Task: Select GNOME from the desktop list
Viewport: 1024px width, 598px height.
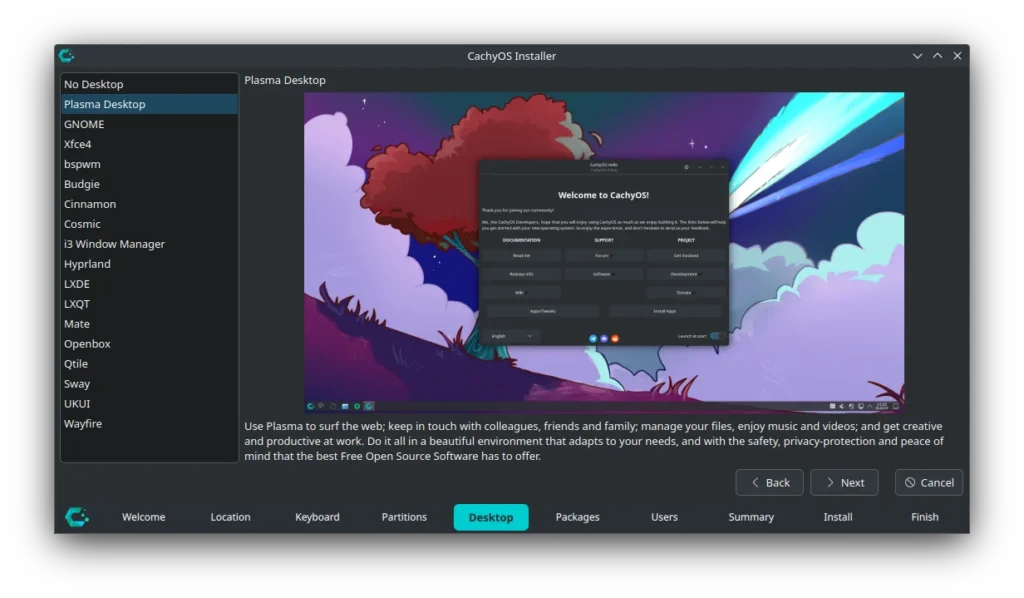Action: click(84, 124)
